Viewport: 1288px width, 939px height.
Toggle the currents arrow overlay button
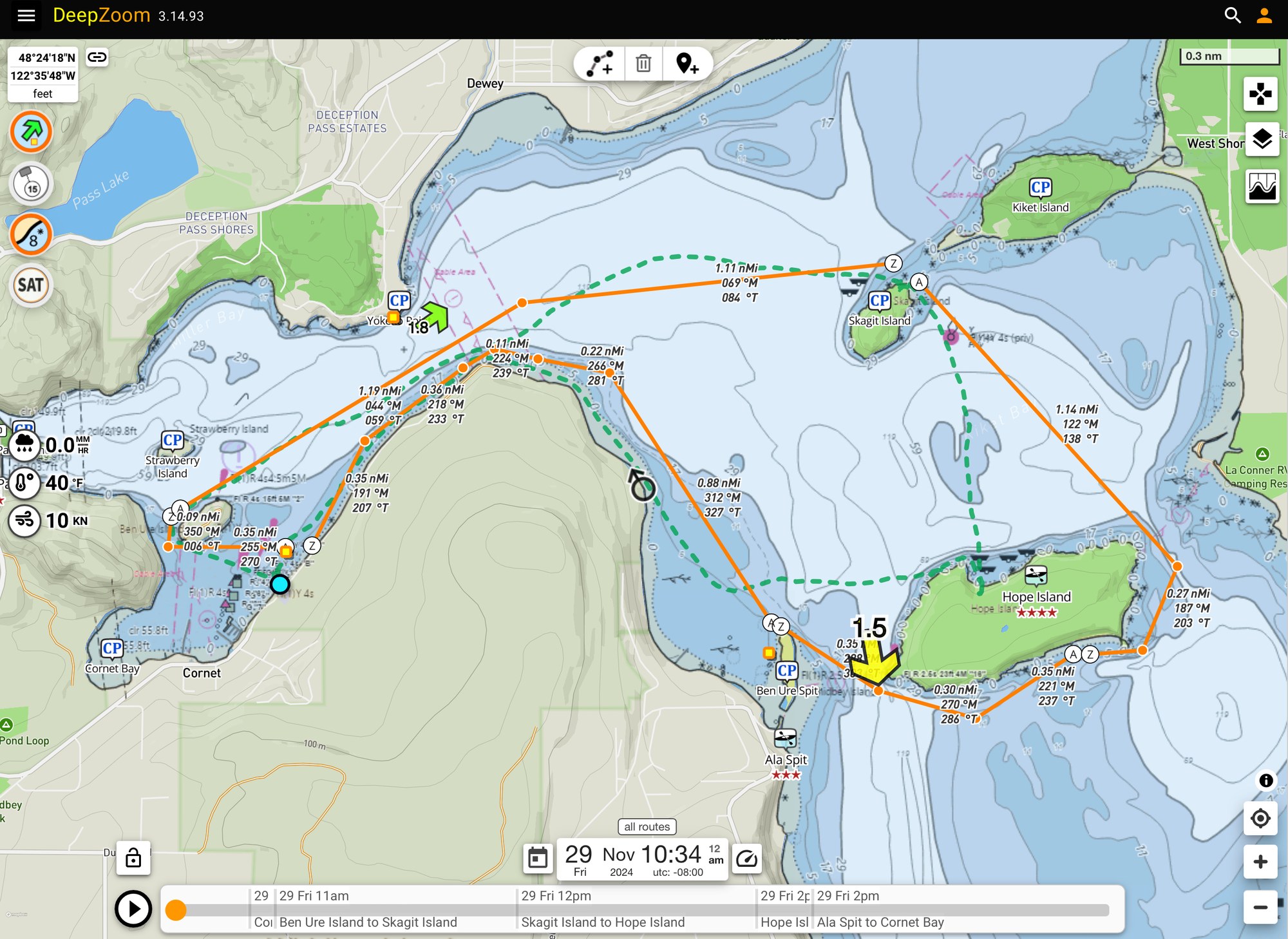[x=31, y=132]
